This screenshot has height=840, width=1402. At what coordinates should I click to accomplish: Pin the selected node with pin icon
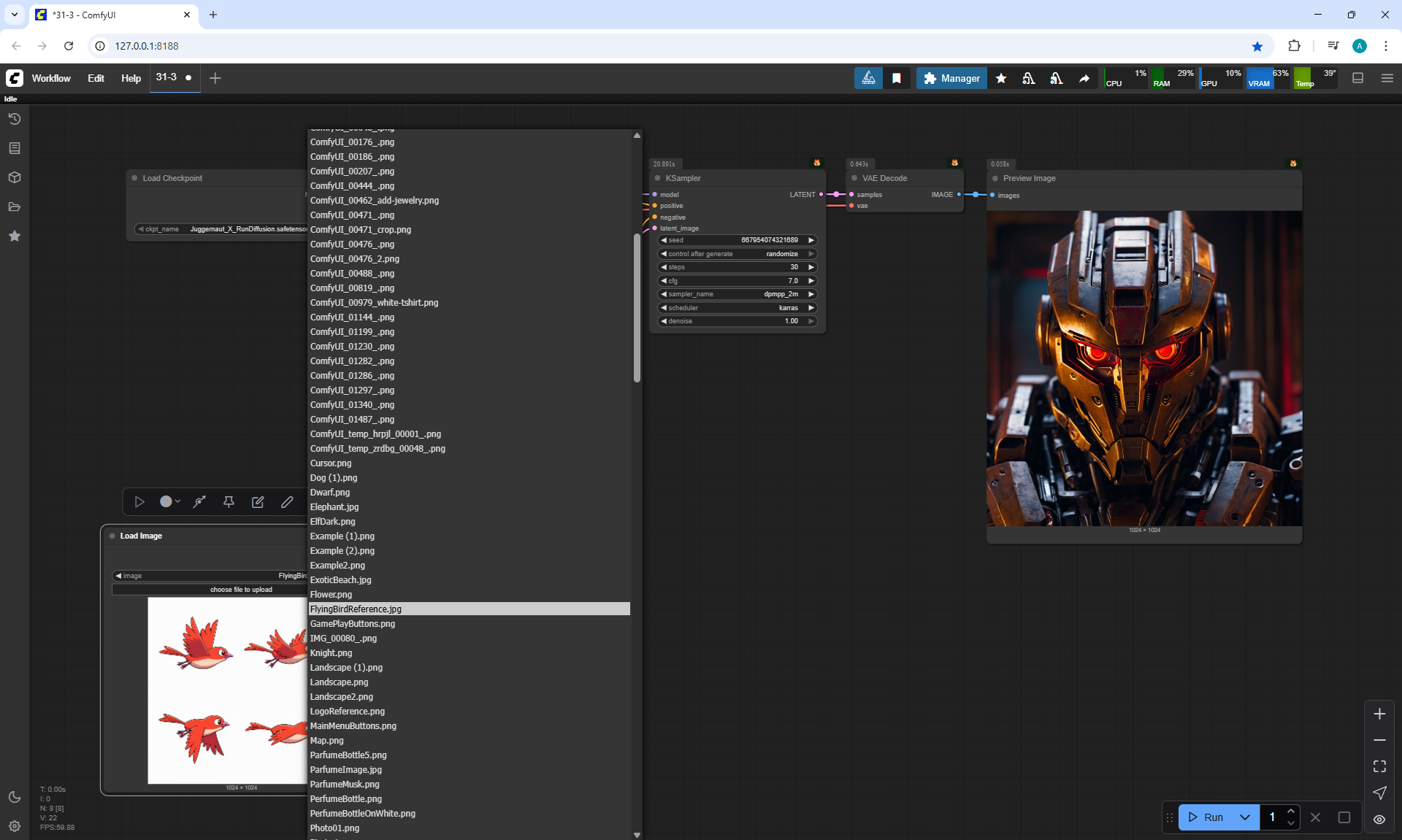point(229,501)
